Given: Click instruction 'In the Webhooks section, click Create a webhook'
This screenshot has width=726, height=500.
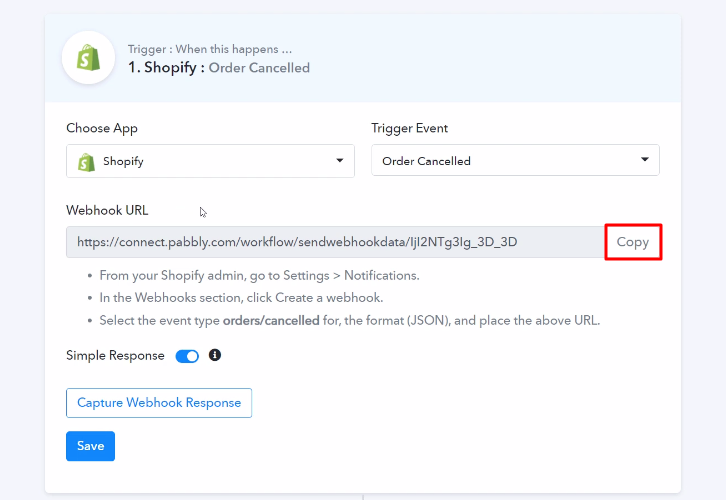Looking at the screenshot, I should [241, 298].
